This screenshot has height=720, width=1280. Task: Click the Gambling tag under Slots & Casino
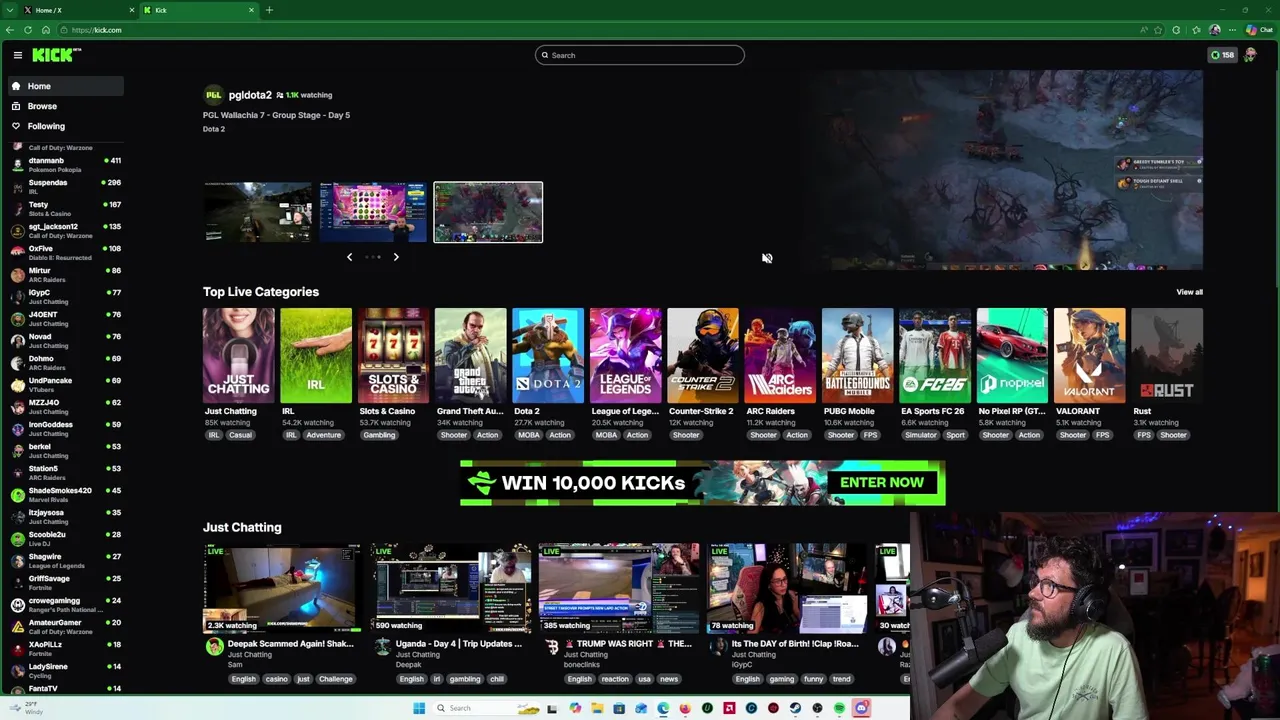click(379, 435)
